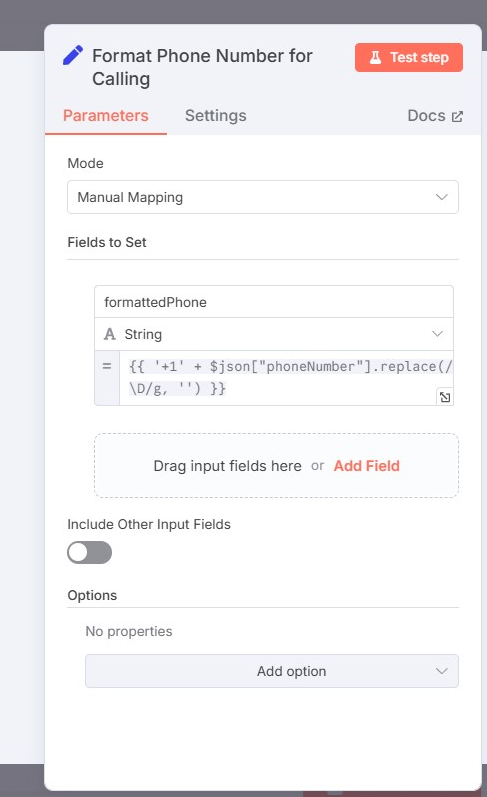Click the Mode dropdown chevron arrow

click(442, 197)
